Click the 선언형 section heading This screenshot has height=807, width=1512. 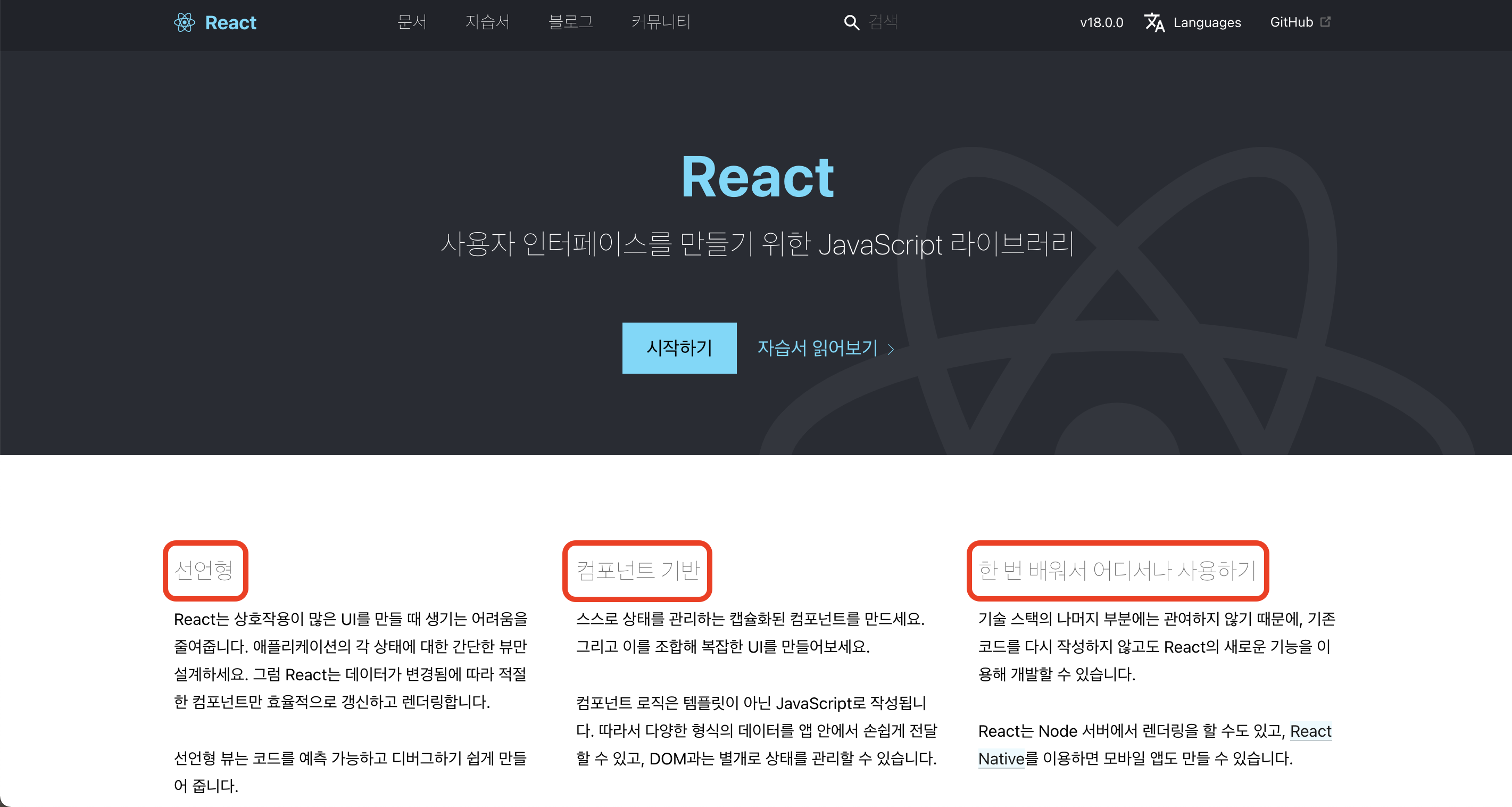coord(204,570)
